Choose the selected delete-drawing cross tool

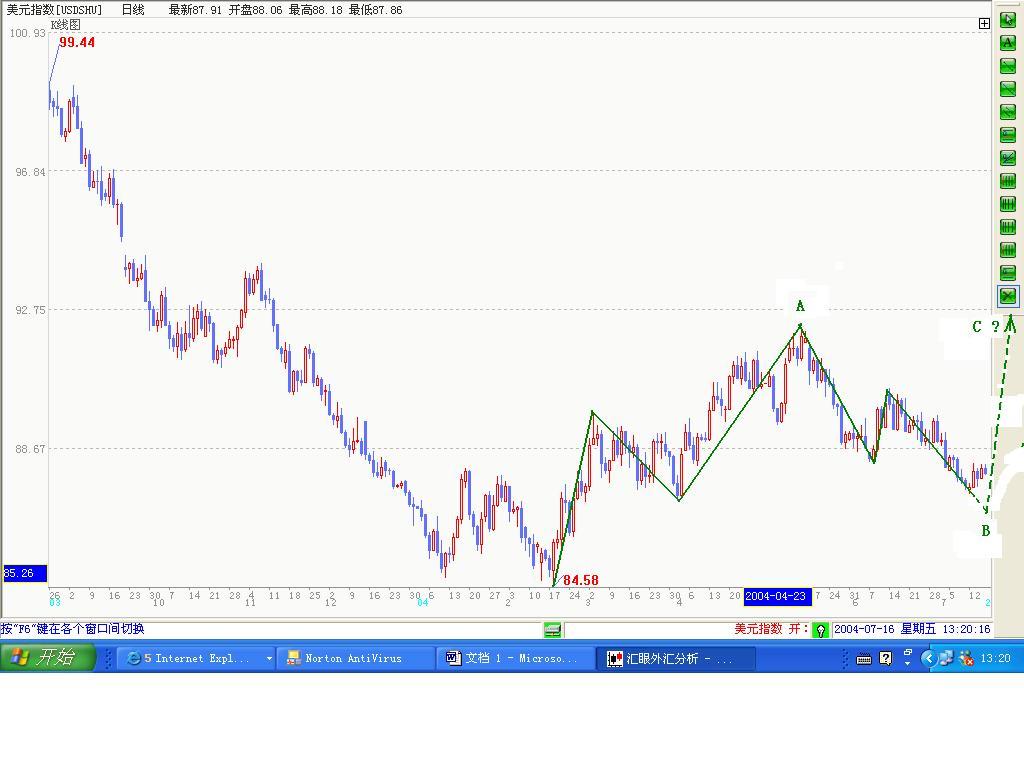point(1008,296)
